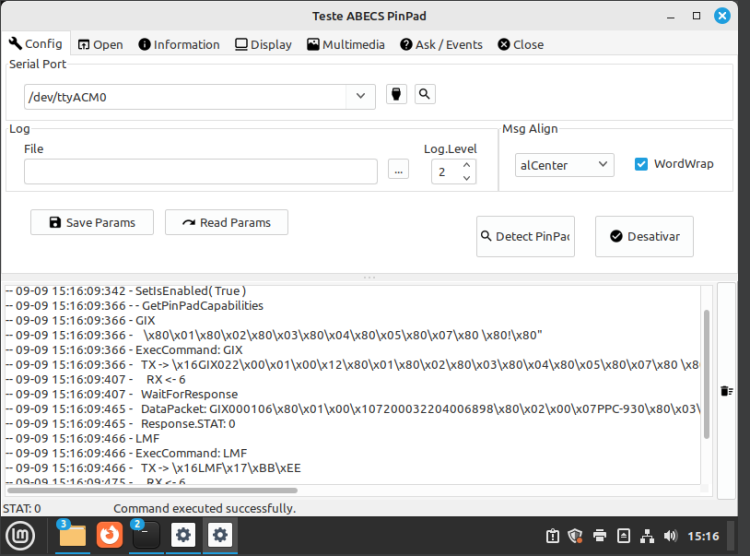Open the Open tab
This screenshot has width=750, height=556.
[100, 44]
